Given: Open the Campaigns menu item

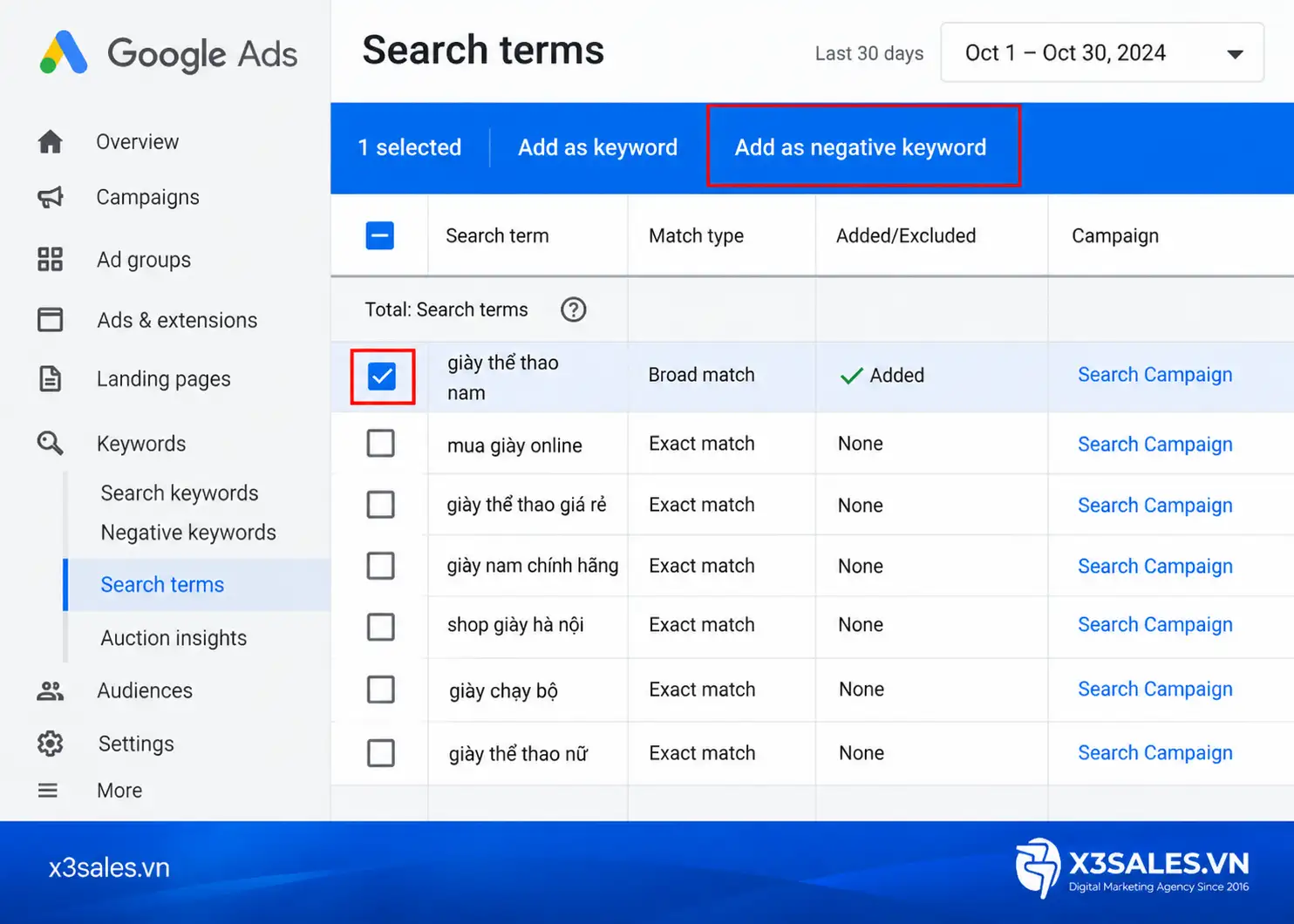Looking at the screenshot, I should (147, 197).
